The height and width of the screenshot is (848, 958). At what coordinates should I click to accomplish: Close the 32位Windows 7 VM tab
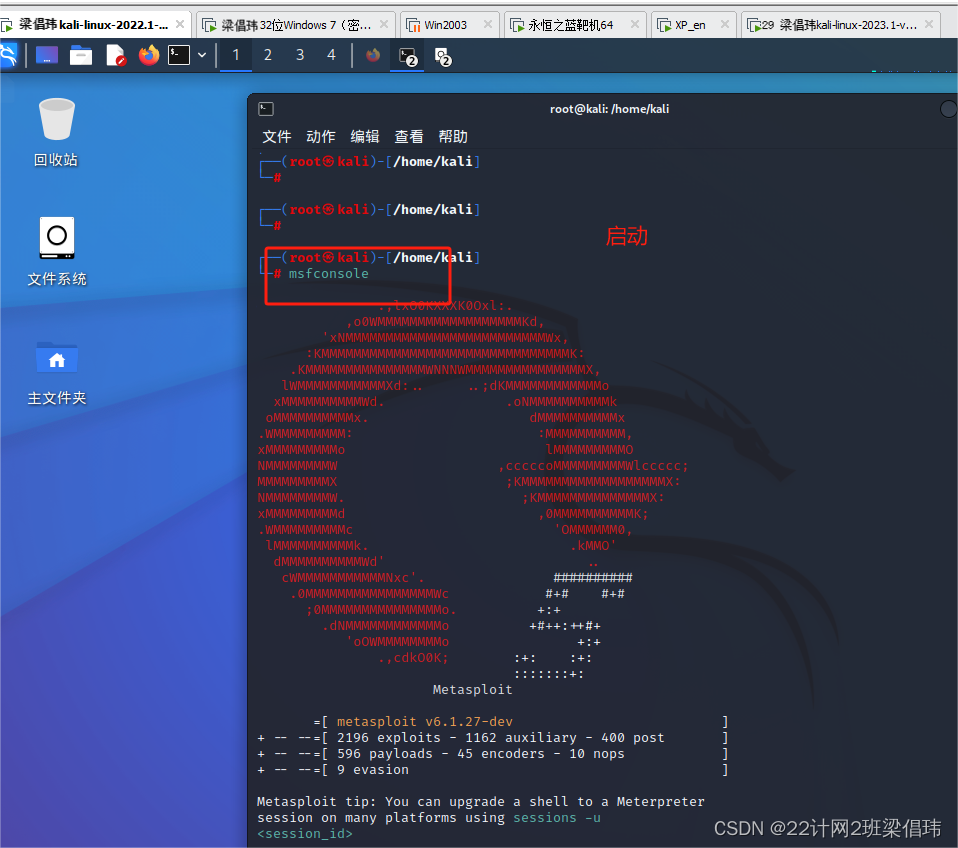[384, 24]
